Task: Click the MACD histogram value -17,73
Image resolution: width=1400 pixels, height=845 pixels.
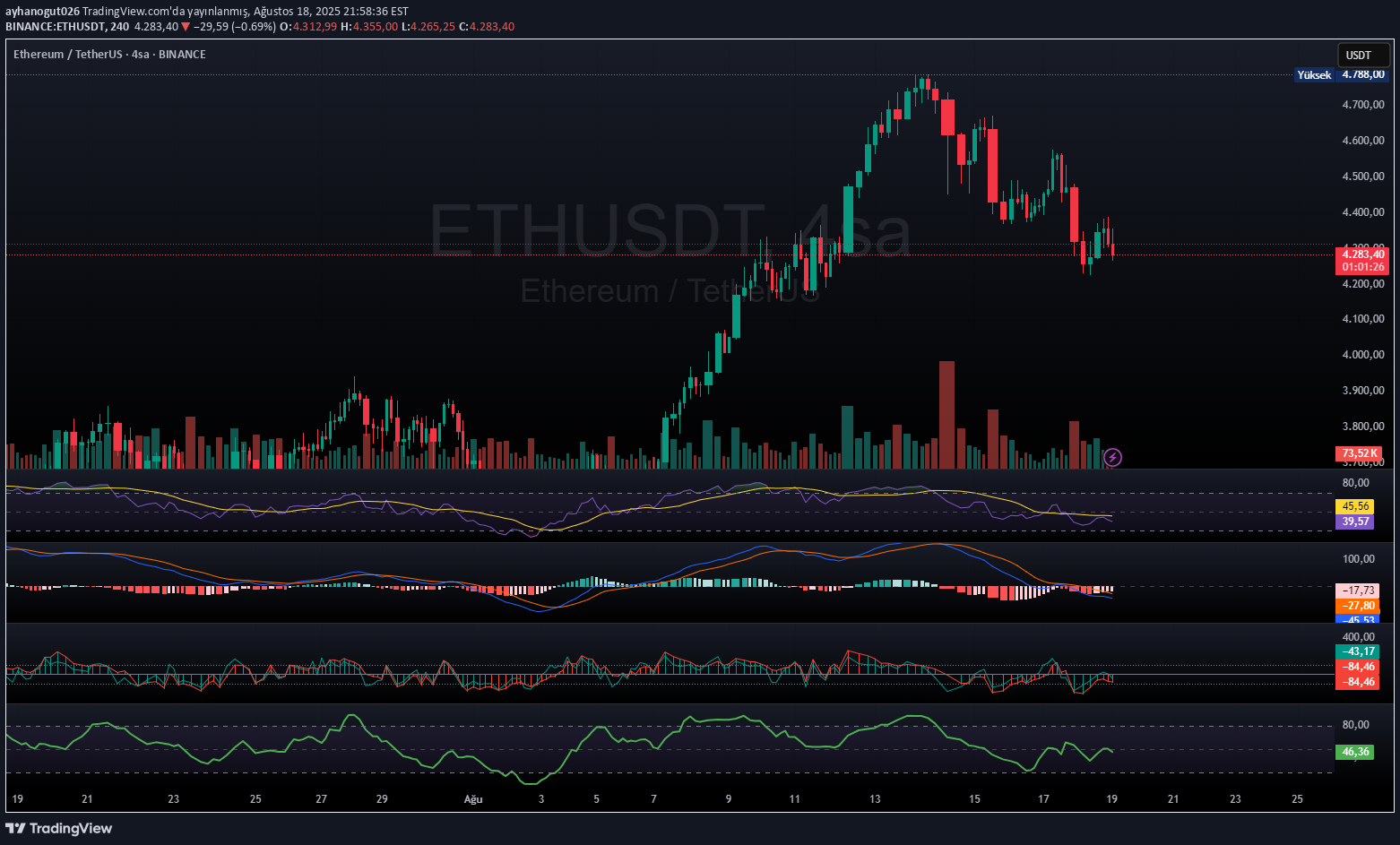Action: [1358, 591]
